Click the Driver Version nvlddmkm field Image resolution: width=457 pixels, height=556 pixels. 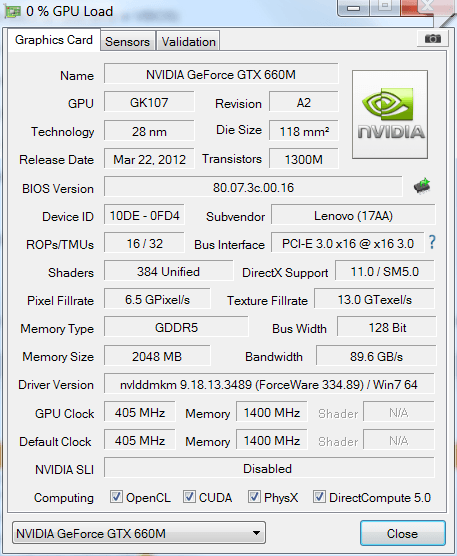[x=269, y=384]
